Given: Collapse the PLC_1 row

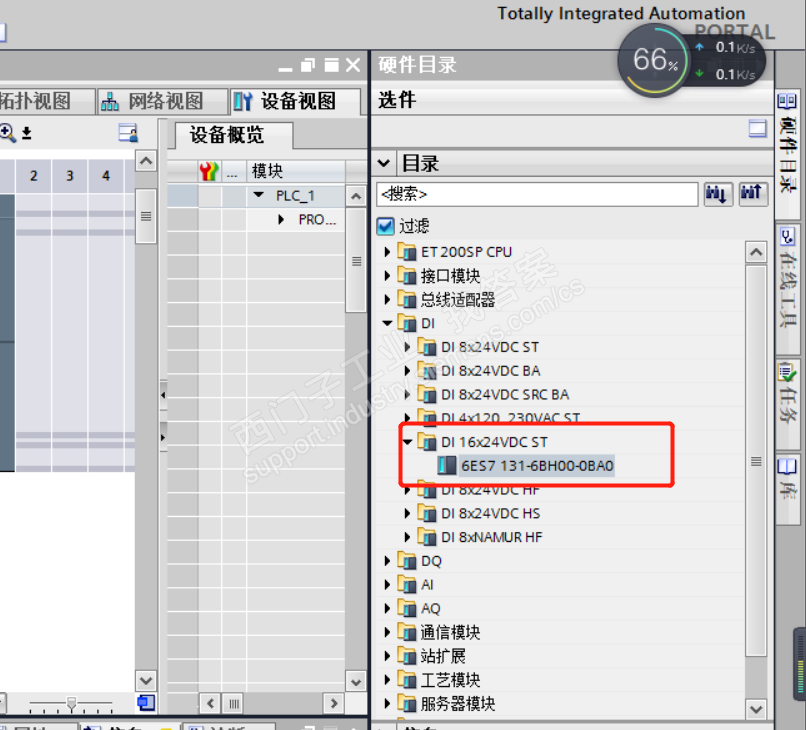Looking at the screenshot, I should (259, 195).
